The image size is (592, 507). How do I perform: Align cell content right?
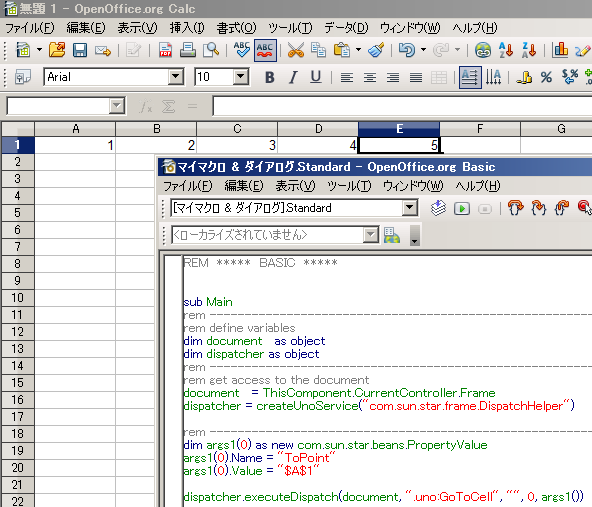click(393, 77)
